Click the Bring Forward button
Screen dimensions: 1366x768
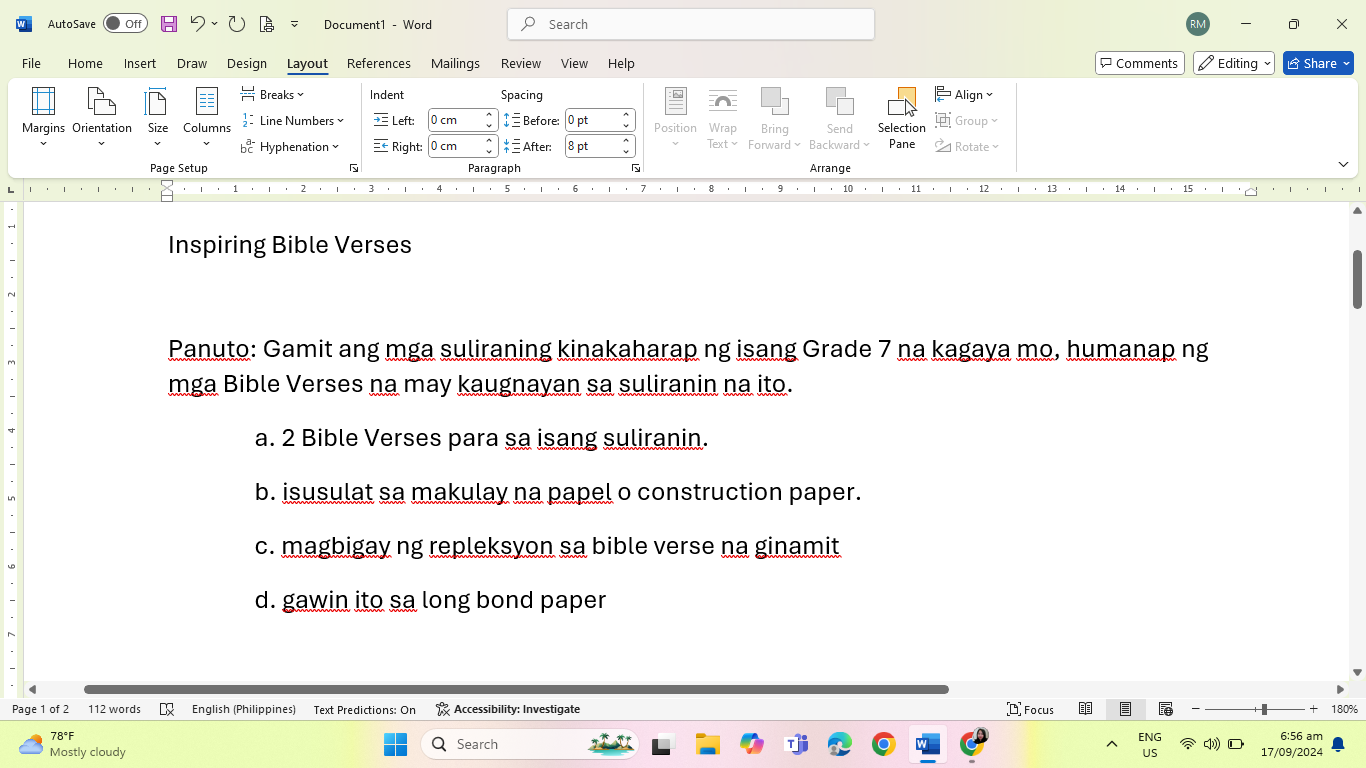pos(775,118)
